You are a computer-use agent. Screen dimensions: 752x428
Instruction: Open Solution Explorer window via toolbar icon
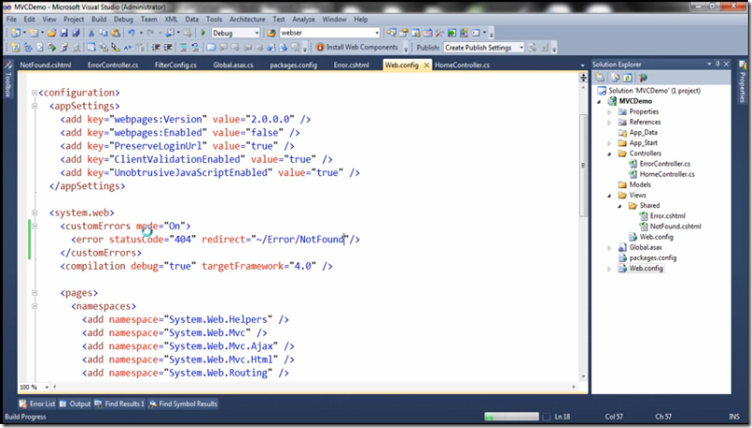click(x=391, y=33)
